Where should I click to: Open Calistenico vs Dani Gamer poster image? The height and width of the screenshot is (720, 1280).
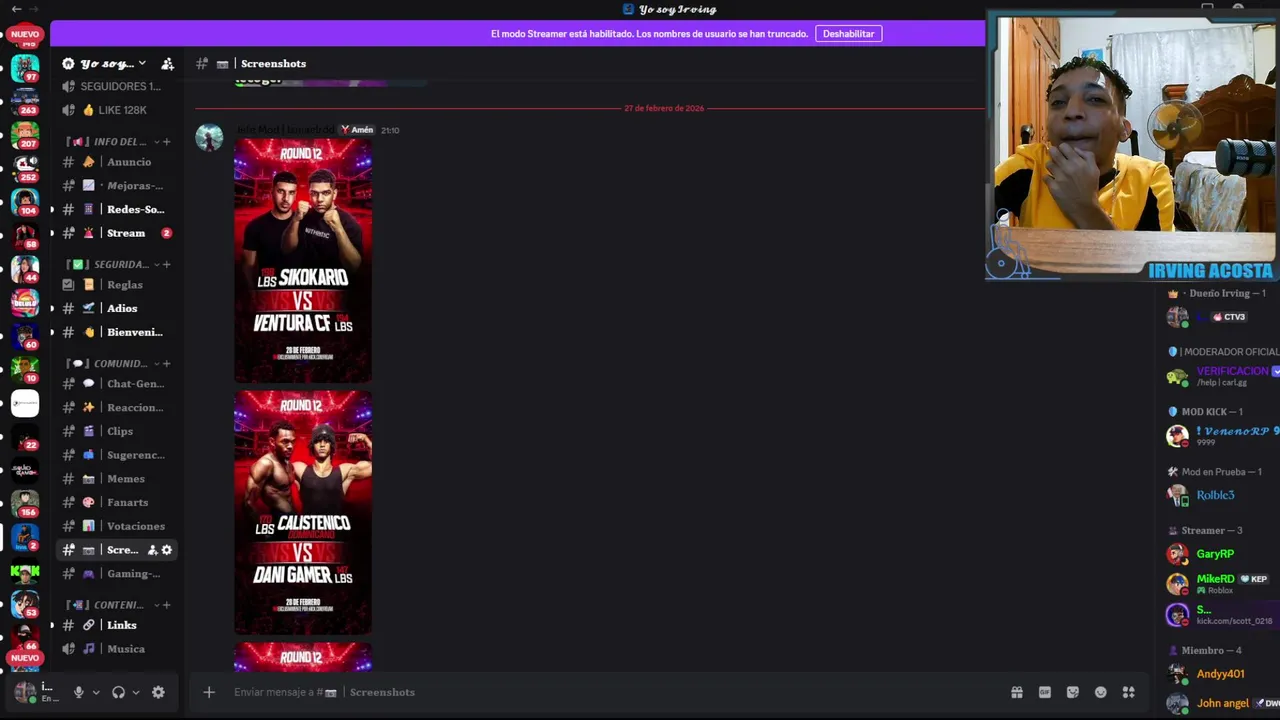[x=303, y=512]
